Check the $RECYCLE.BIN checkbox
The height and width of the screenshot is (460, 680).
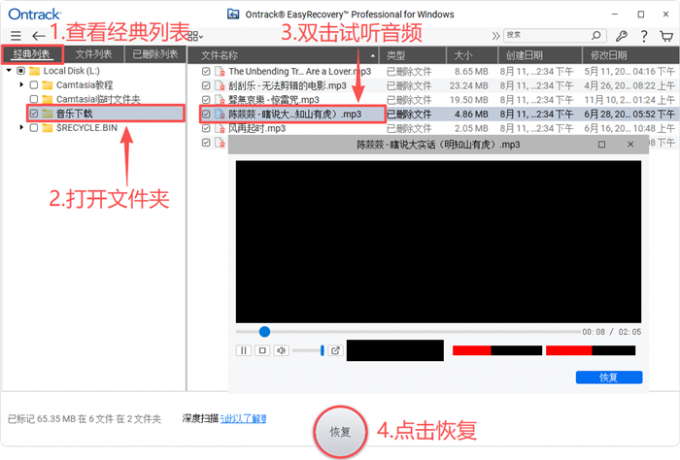pos(34,128)
